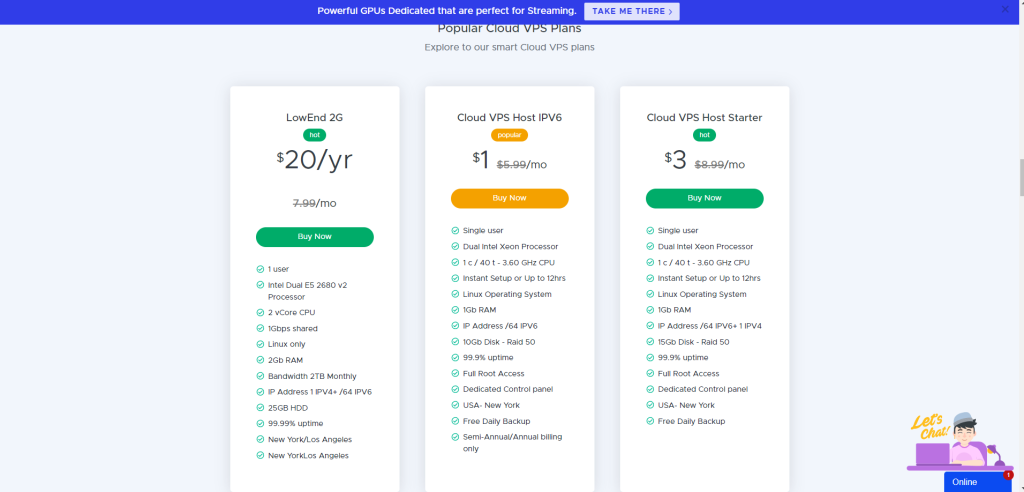Click 'IP Address 1 IPV4+ /64 IPV6' text
Screen dimensions: 1024x492
click(320, 392)
